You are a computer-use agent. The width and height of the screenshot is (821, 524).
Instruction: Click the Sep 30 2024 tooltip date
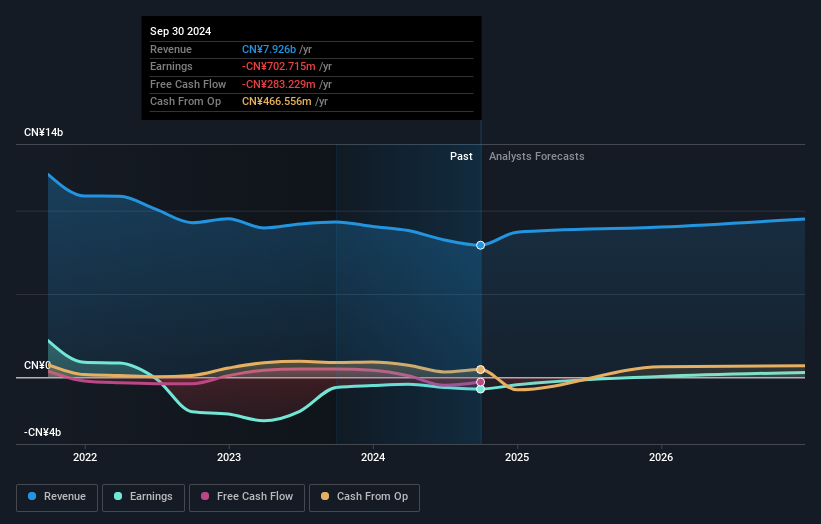[181, 31]
